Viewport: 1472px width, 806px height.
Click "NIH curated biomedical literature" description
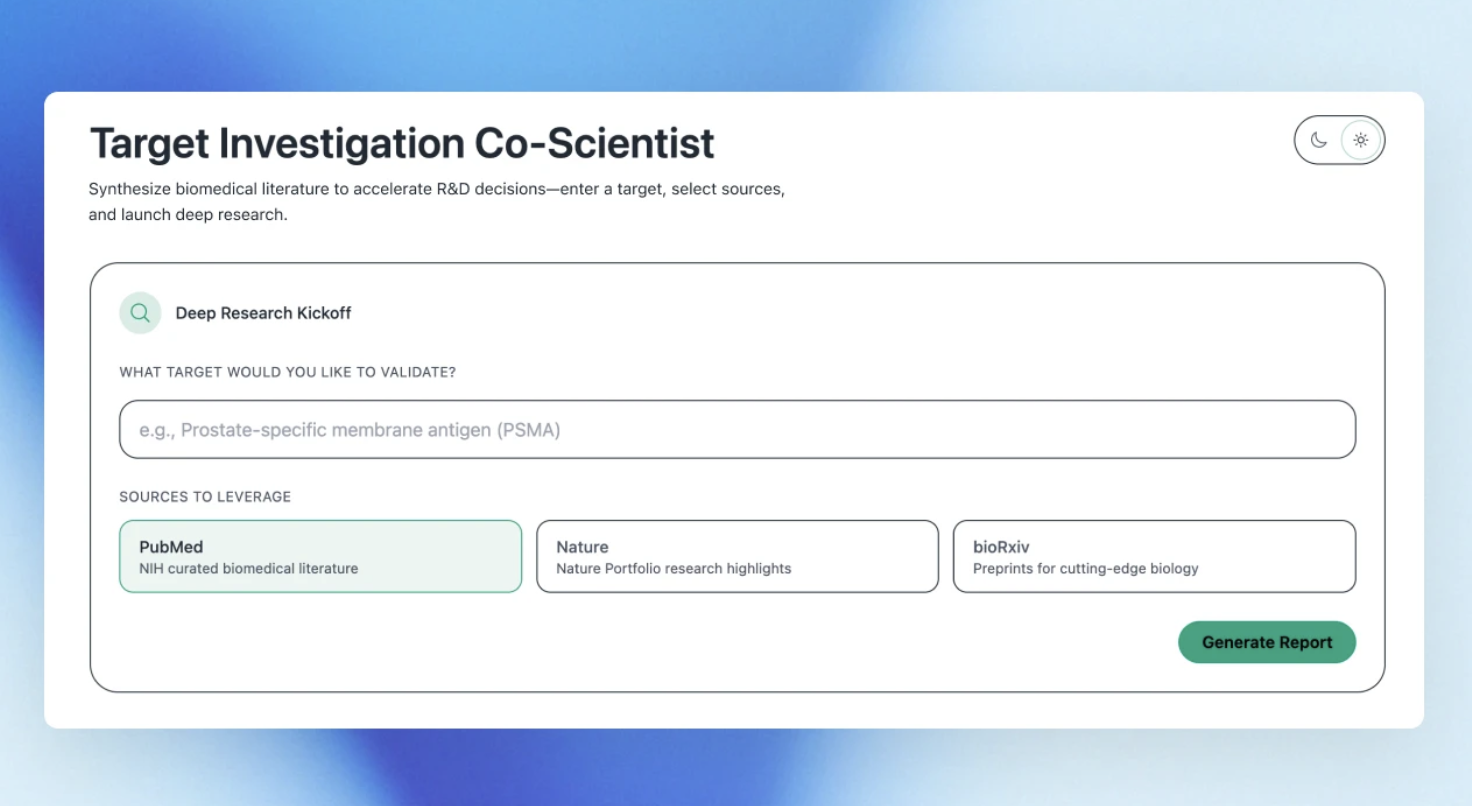[x=248, y=569]
